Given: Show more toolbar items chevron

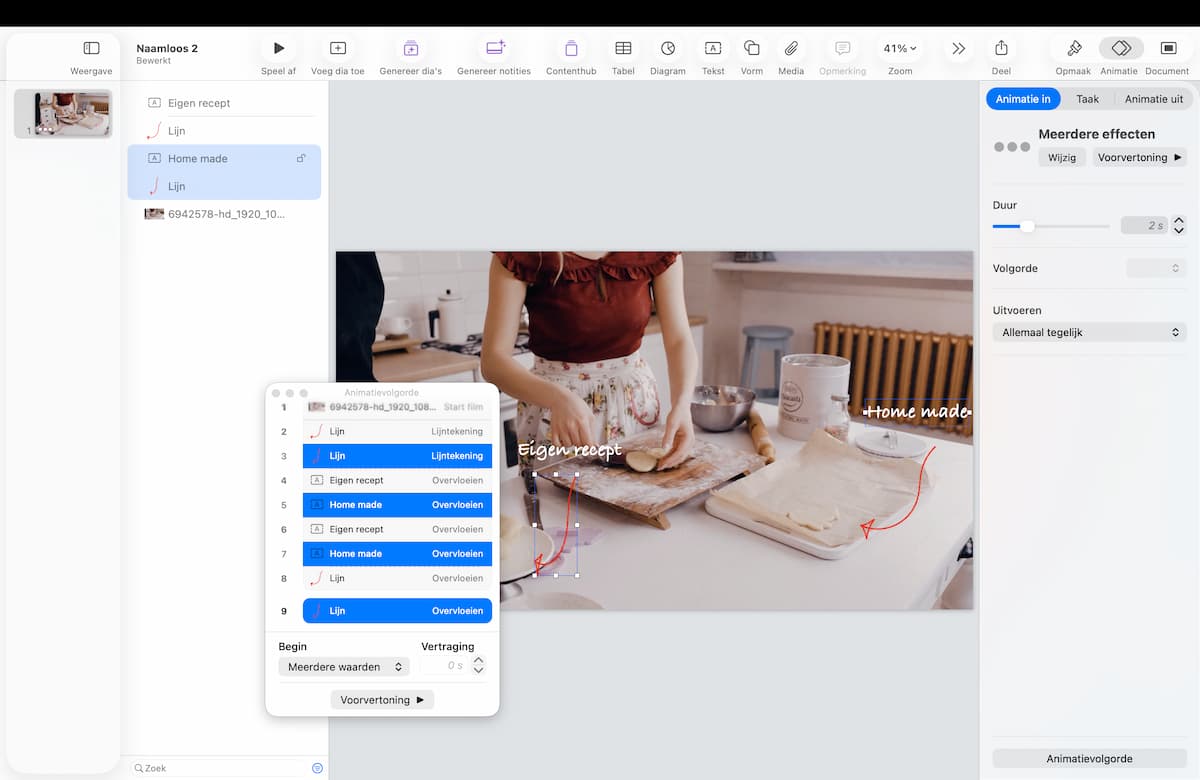Looking at the screenshot, I should [959, 48].
